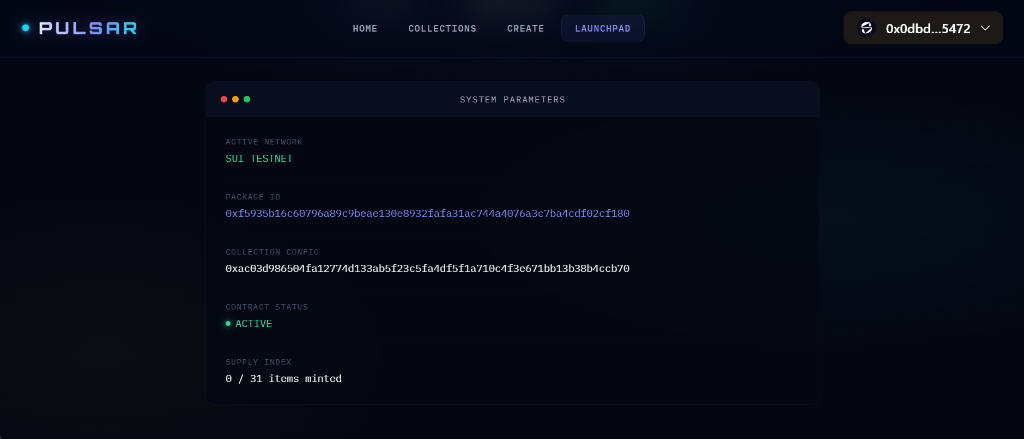Click the green window dot
The image size is (1024, 439).
tap(247, 99)
